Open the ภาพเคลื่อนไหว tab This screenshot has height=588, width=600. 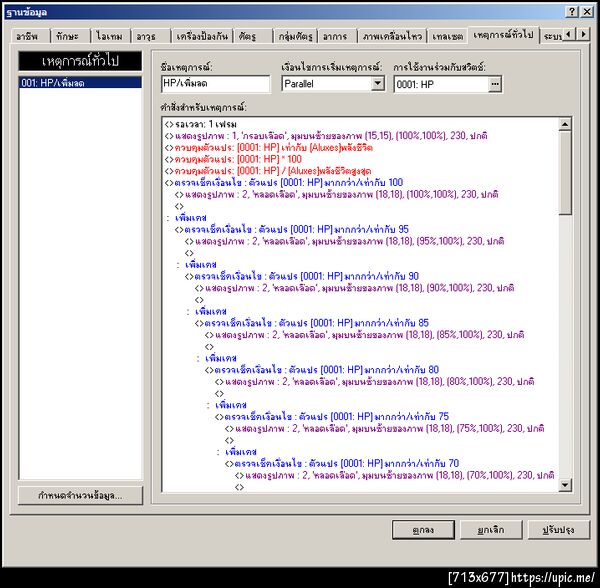click(392, 36)
